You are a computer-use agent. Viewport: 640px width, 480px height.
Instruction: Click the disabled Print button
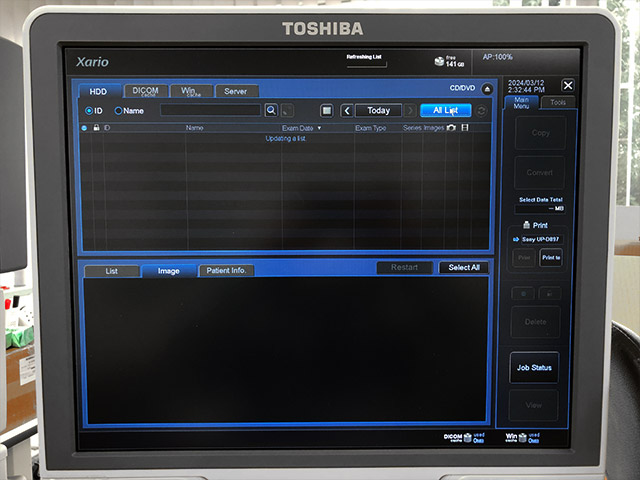[524, 258]
